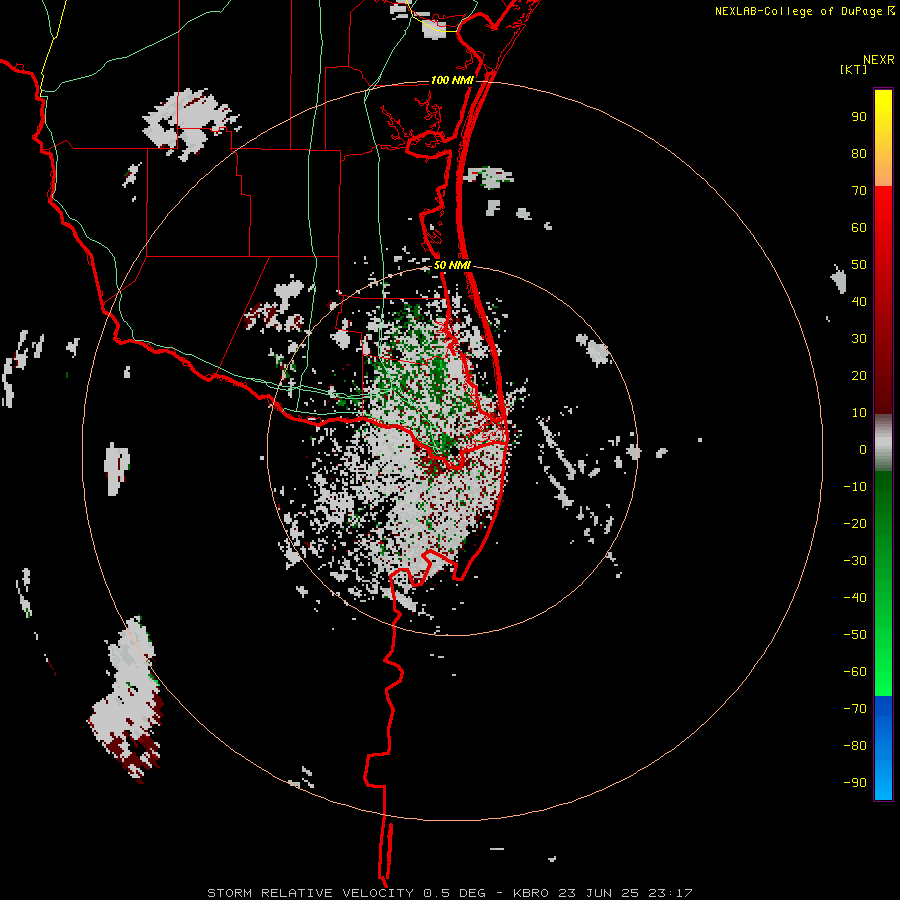Image resolution: width=900 pixels, height=900 pixels.
Task: Click the positive 30 scale value
Action: pos(859,339)
